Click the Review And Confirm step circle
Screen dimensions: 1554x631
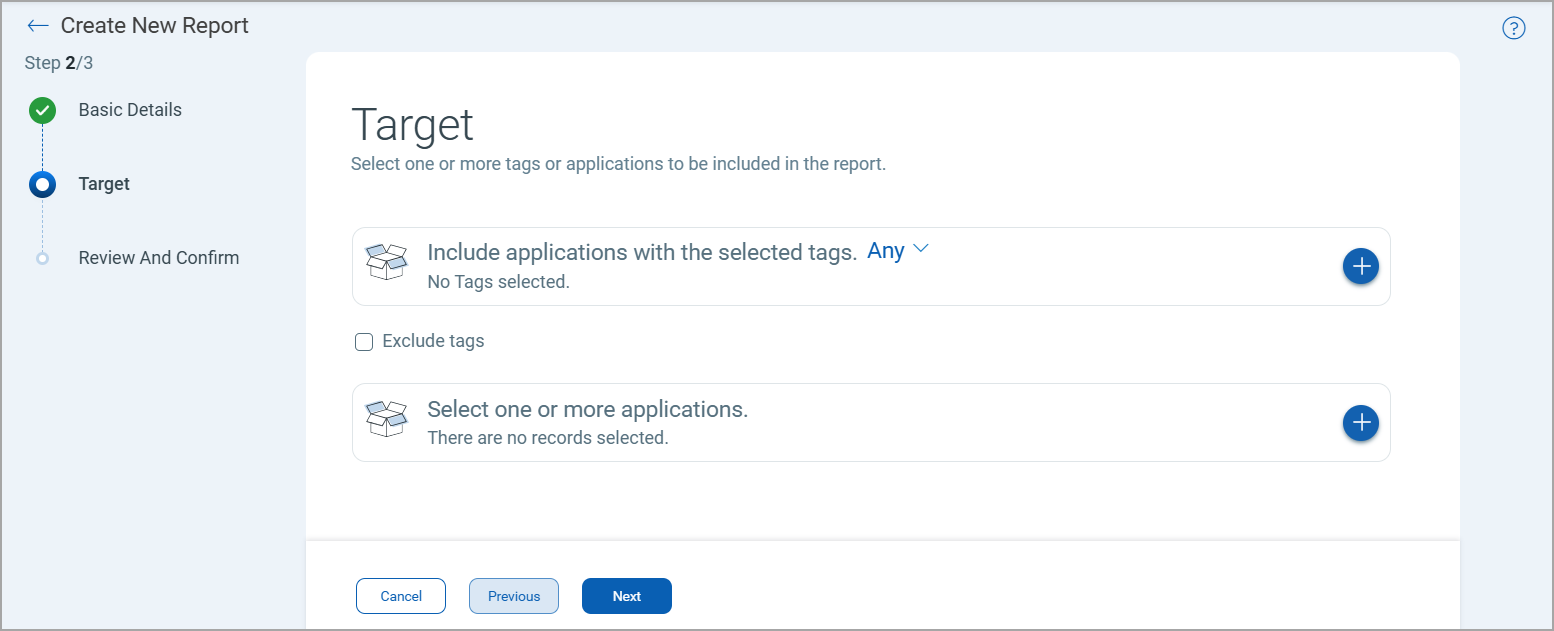(42, 258)
